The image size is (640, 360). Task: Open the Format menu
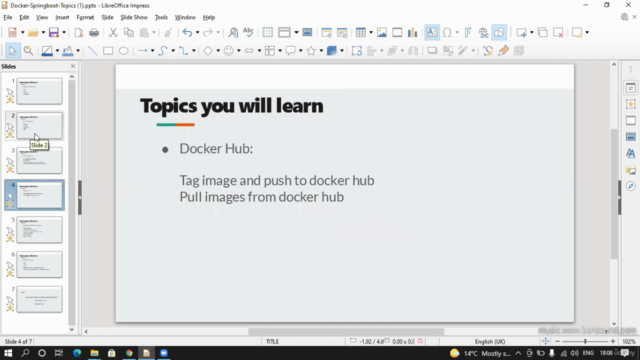coord(85,17)
